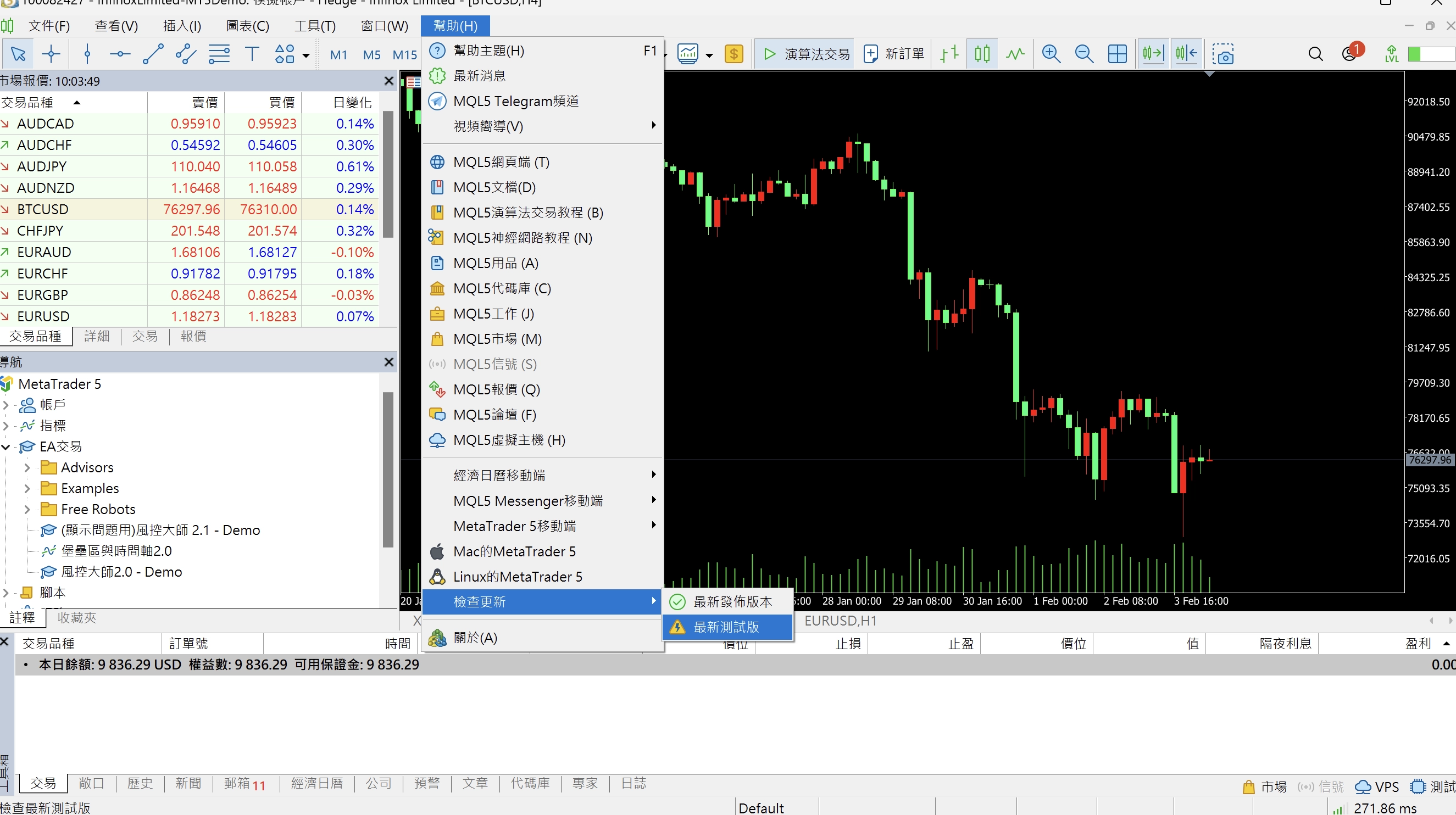Select the trendline drawing tool

[153, 54]
